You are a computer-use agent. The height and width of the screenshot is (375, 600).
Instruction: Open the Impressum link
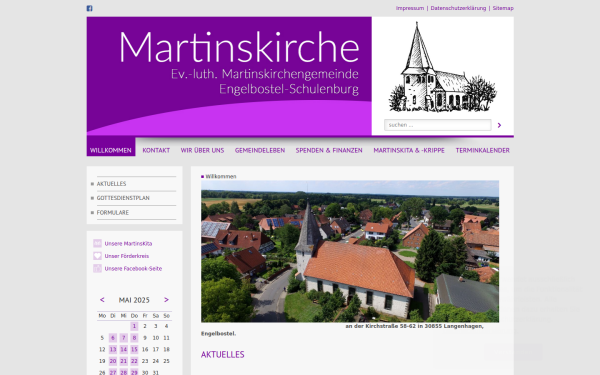point(410,8)
